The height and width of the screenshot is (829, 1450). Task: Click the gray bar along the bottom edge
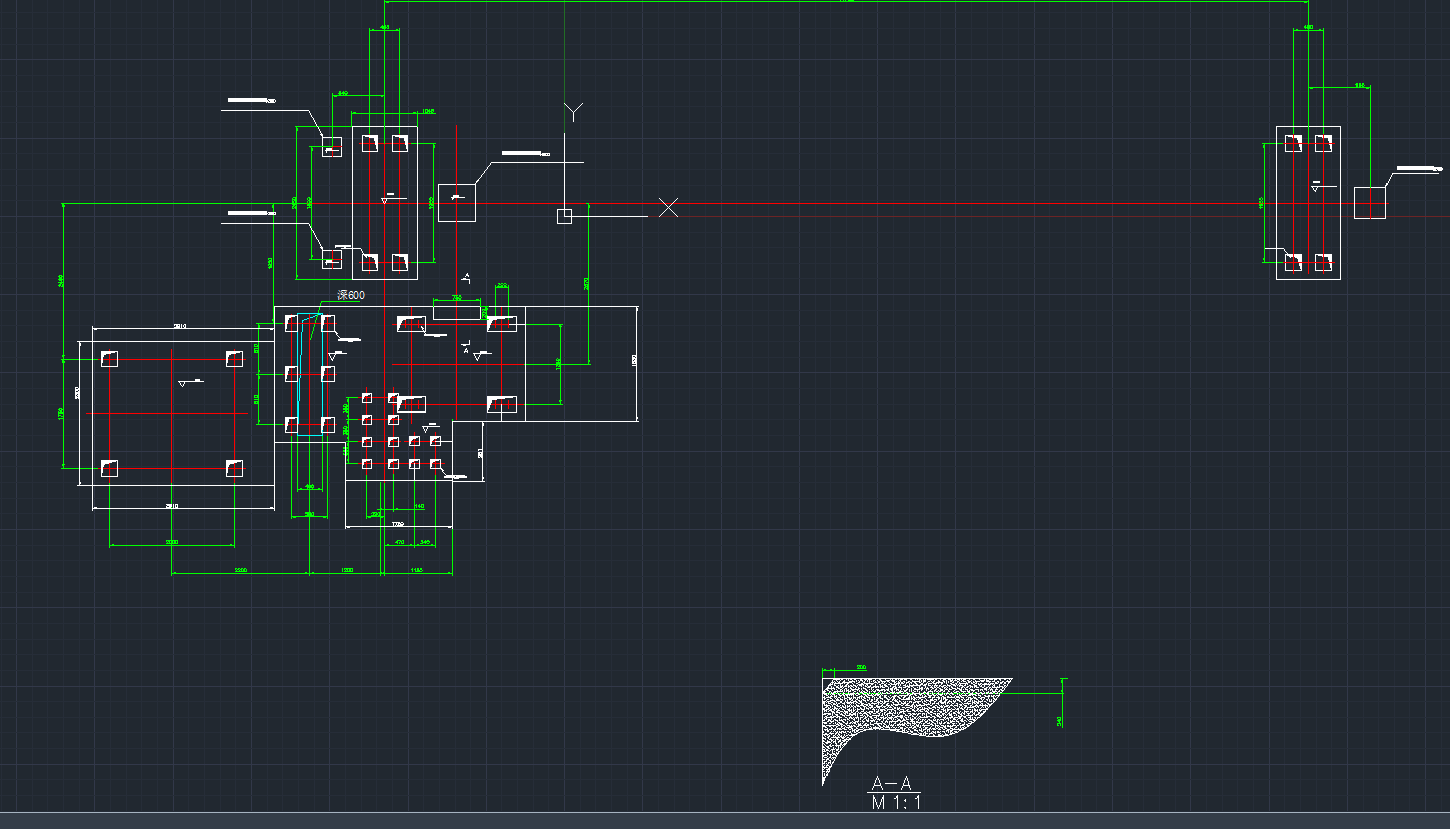click(725, 821)
